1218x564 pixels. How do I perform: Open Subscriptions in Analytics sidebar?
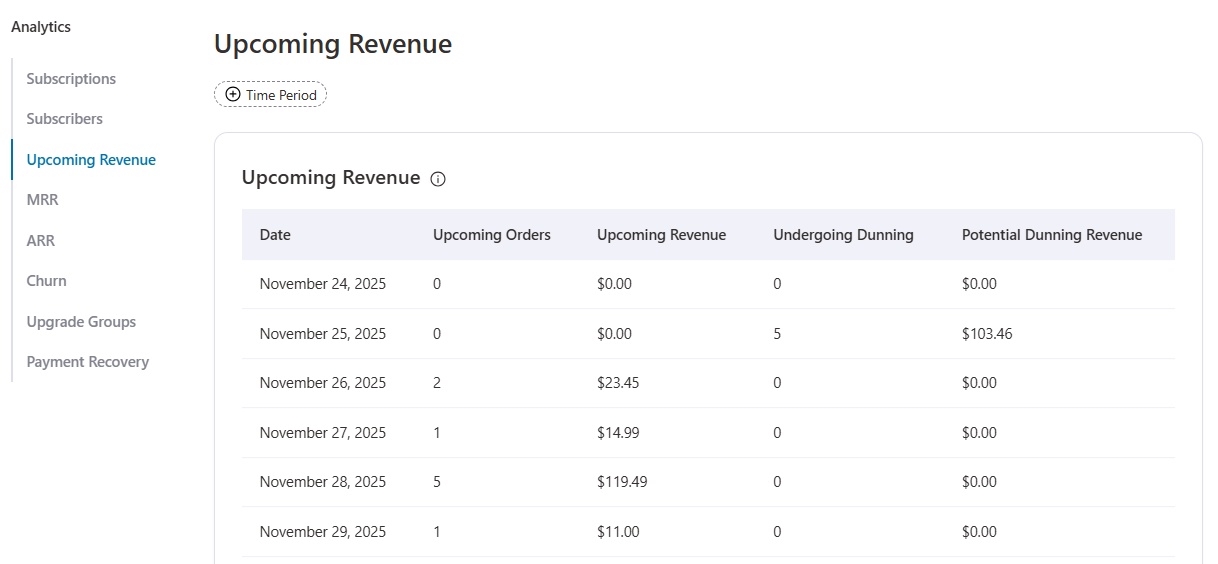pyautogui.click(x=71, y=79)
